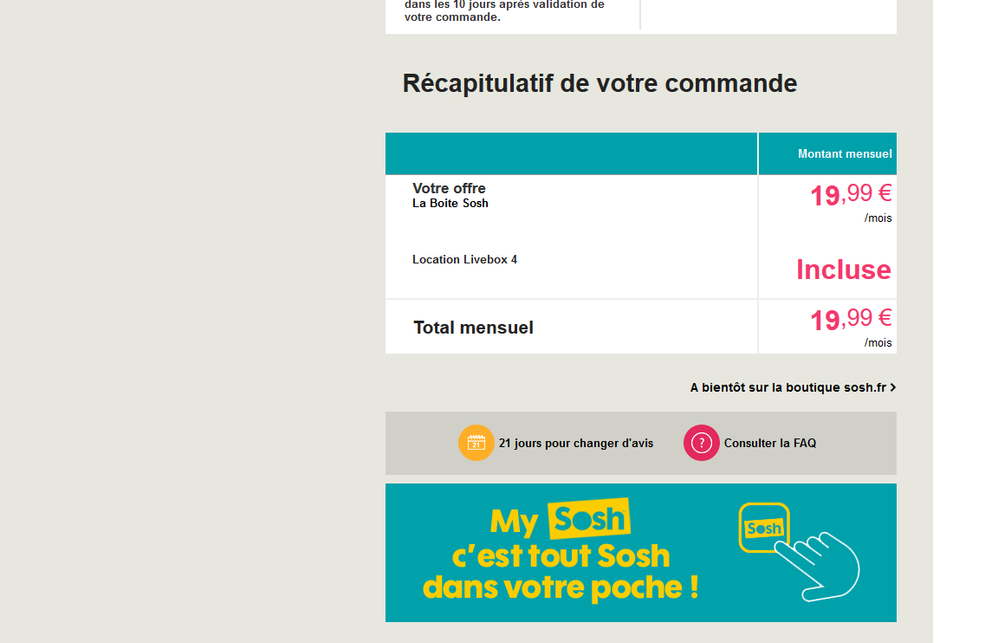Click the chevron after boutique sosh.fr

tap(893, 387)
